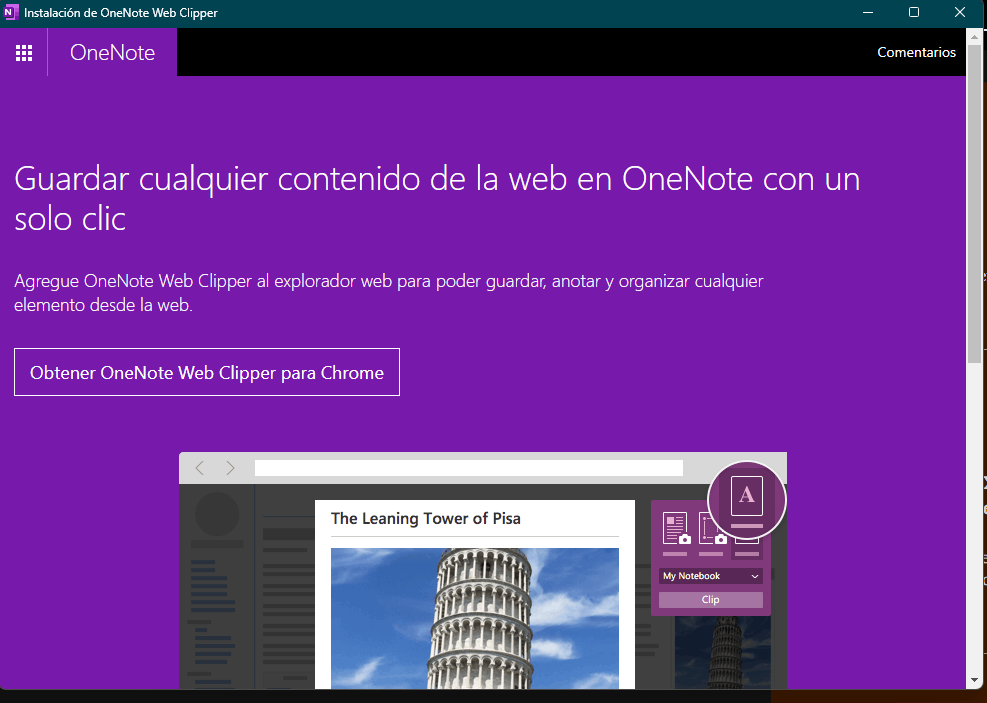Select the region clip icon
Image resolution: width=987 pixels, height=703 pixels.
click(x=712, y=529)
